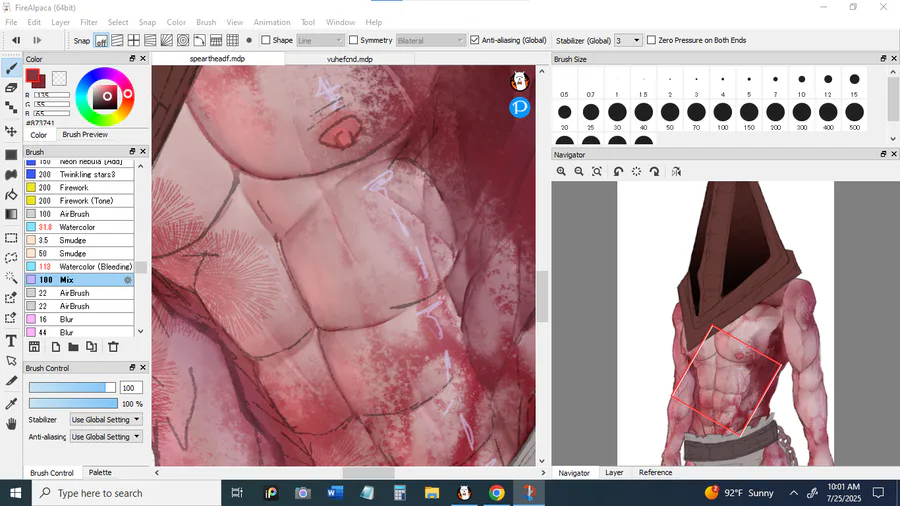Viewport: 900px width, 506px height.
Task: Click the Windows search box
Action: 126,493
